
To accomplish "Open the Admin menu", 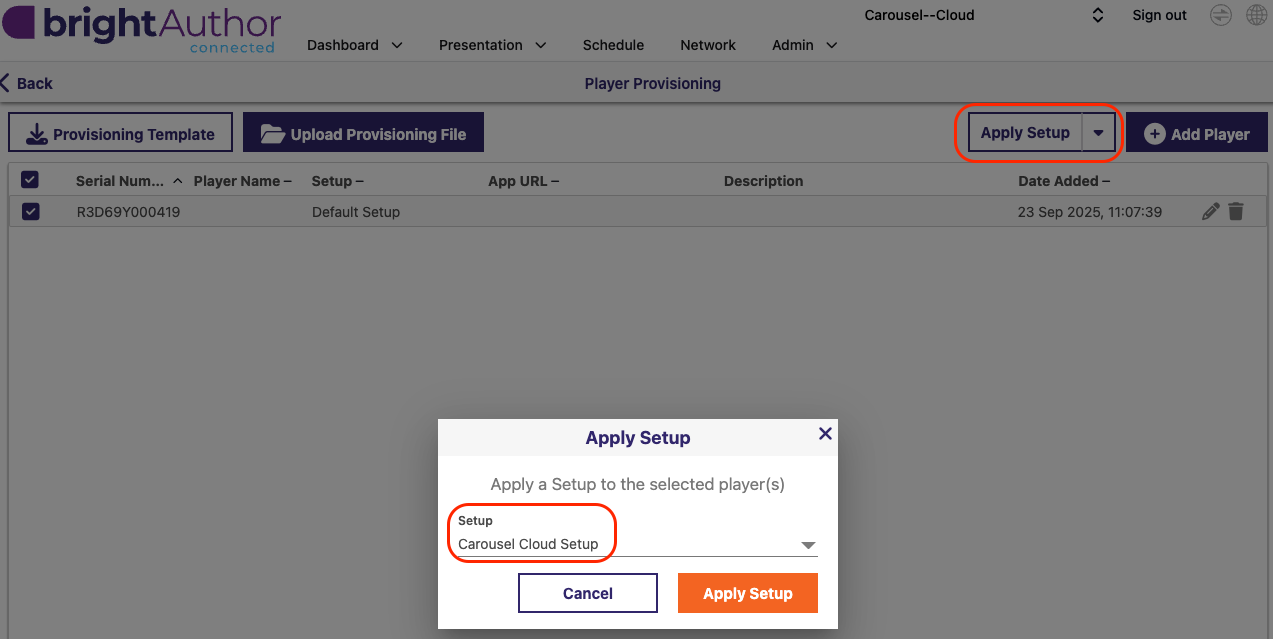I will point(804,45).
